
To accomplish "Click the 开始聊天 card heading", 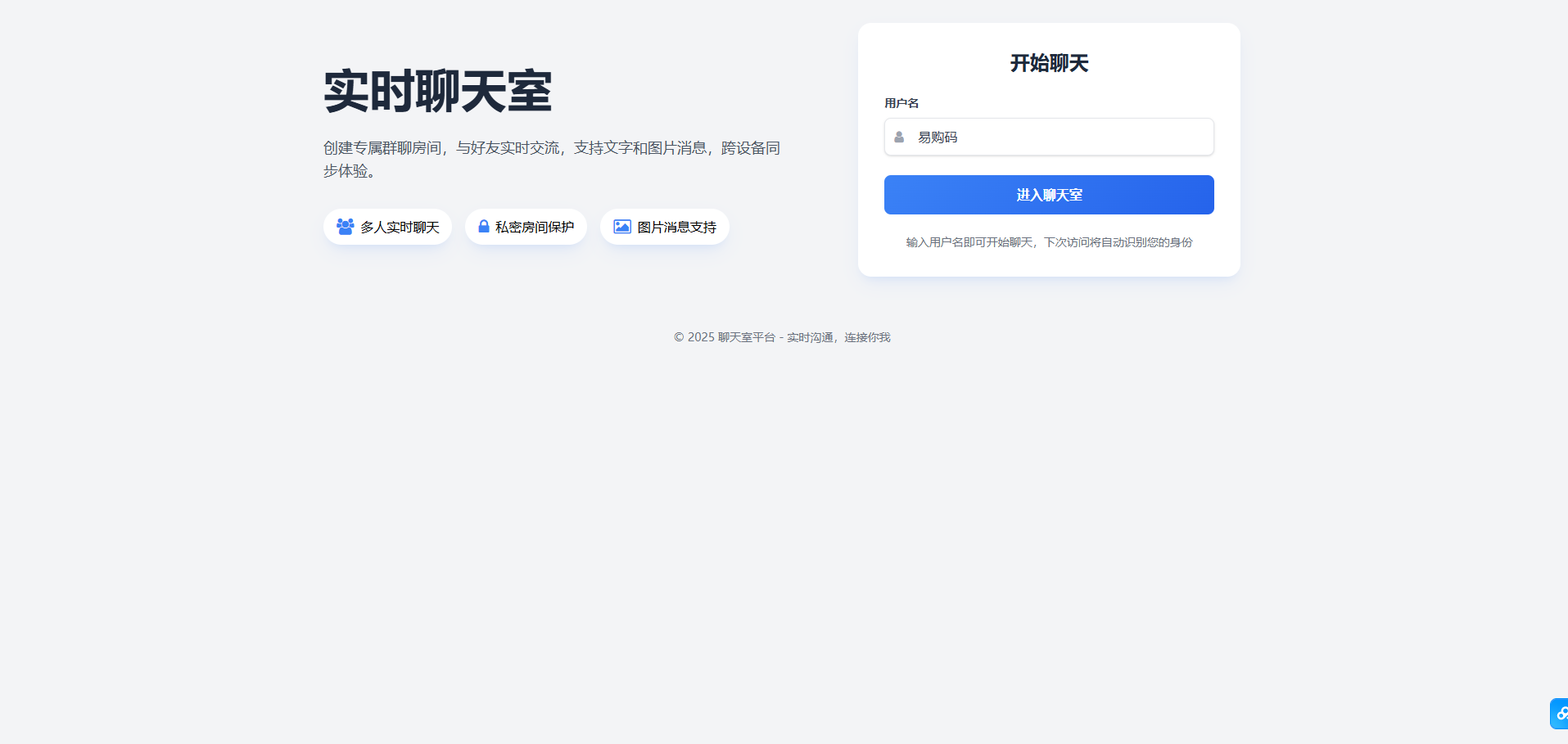I will point(1049,63).
